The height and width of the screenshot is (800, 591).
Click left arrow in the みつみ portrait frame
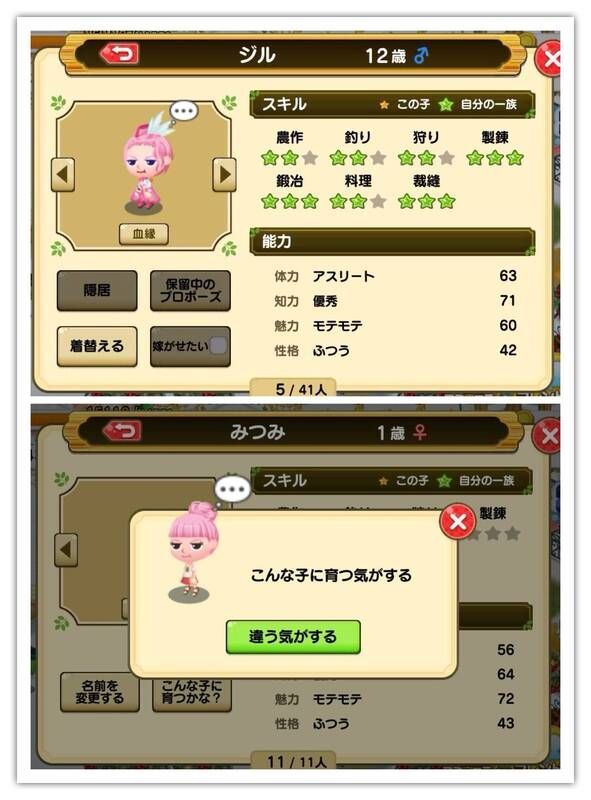coord(66,550)
